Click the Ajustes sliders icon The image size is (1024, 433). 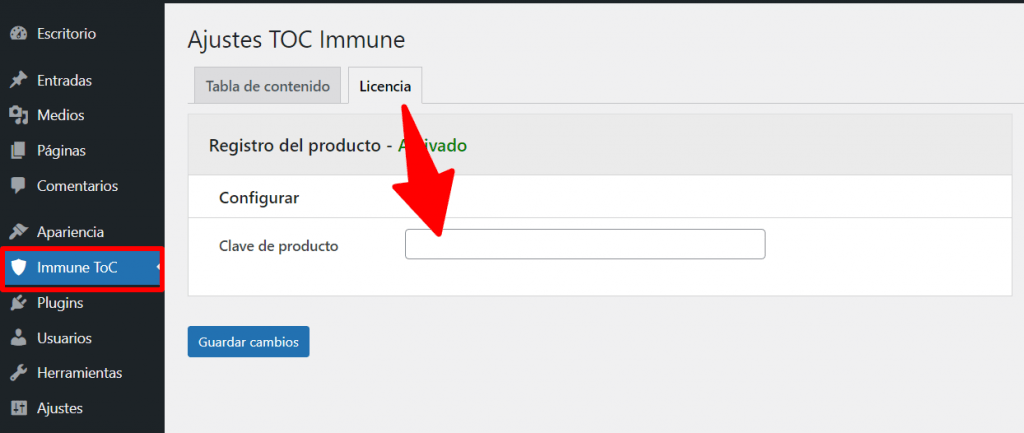(18, 408)
